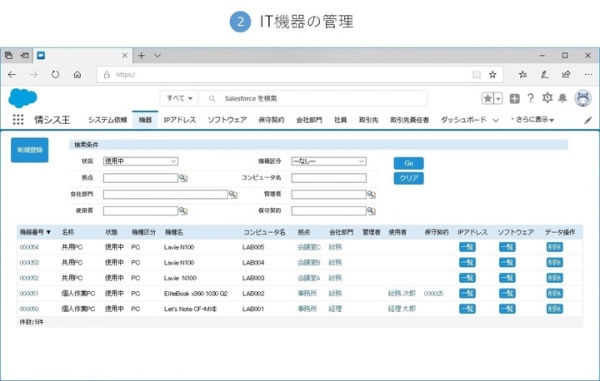The image size is (600, 381).
Task: Open the user profile avatar
Action: (x=583, y=98)
